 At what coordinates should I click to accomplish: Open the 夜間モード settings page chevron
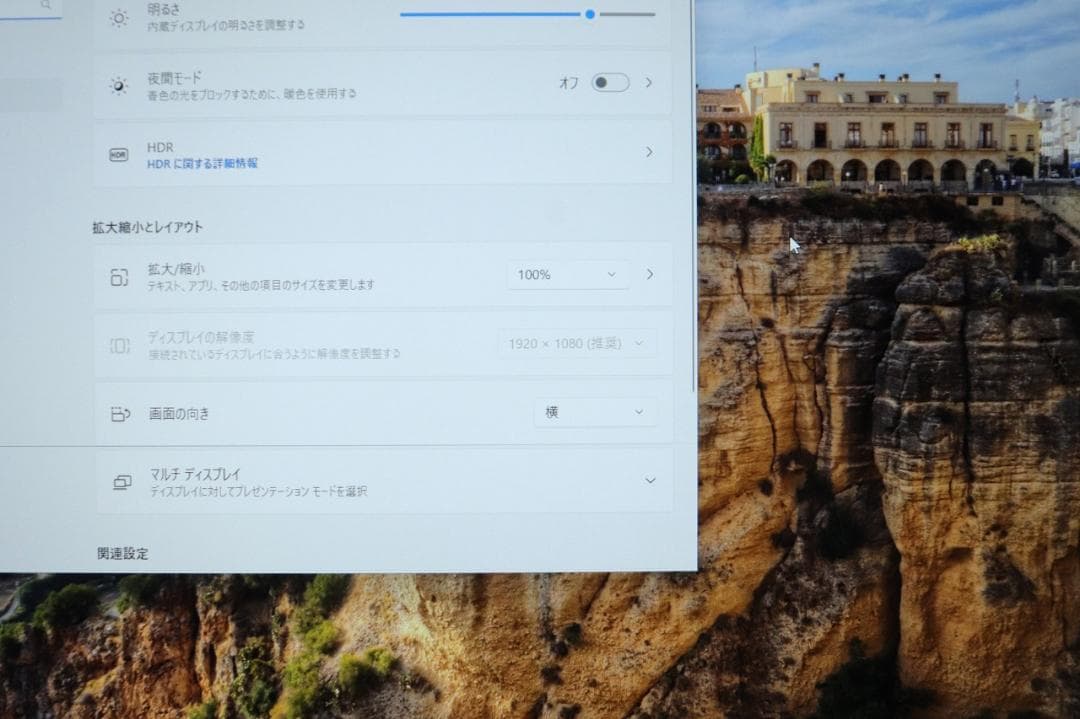pyautogui.click(x=650, y=84)
